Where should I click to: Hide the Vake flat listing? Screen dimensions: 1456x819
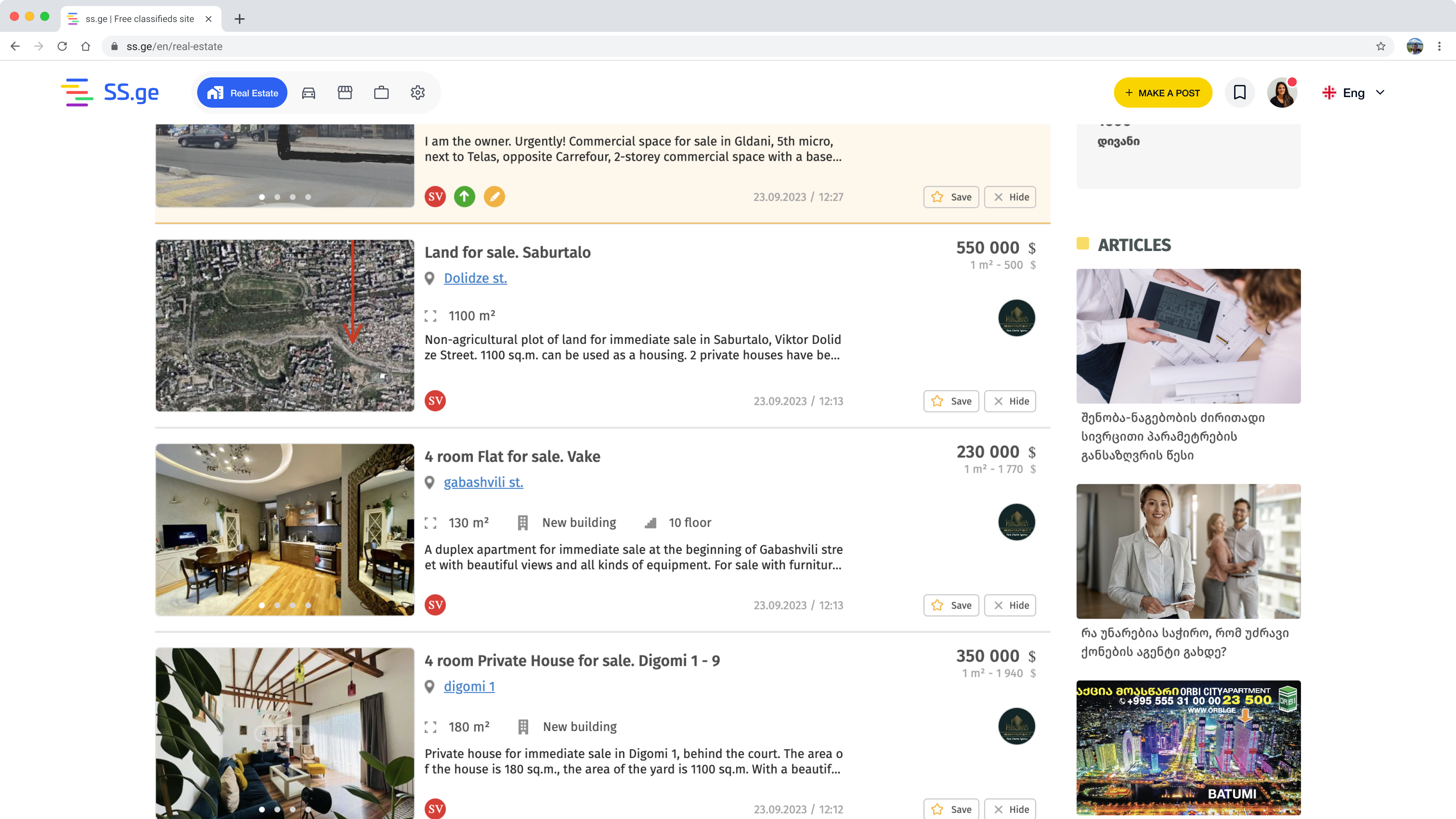pos(1010,606)
